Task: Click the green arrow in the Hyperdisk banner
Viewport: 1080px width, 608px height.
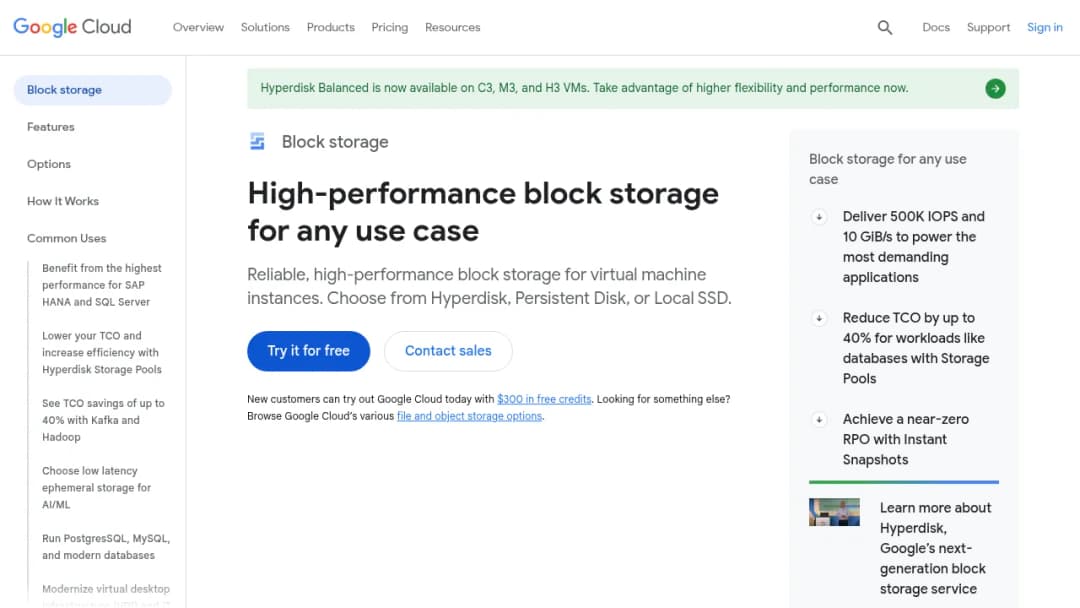Action: tap(995, 88)
